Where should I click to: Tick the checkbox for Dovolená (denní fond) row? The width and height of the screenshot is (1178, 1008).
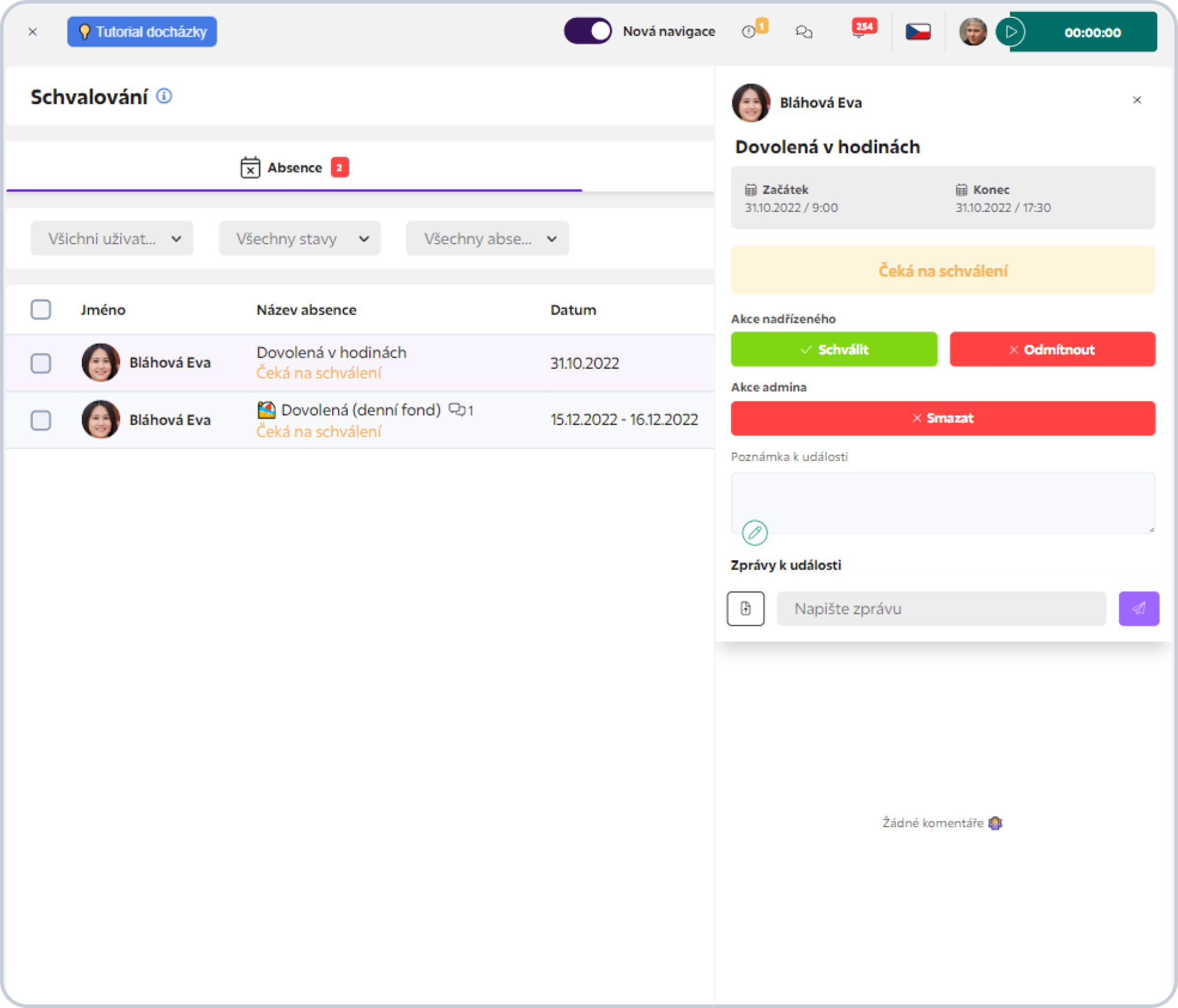click(x=41, y=420)
